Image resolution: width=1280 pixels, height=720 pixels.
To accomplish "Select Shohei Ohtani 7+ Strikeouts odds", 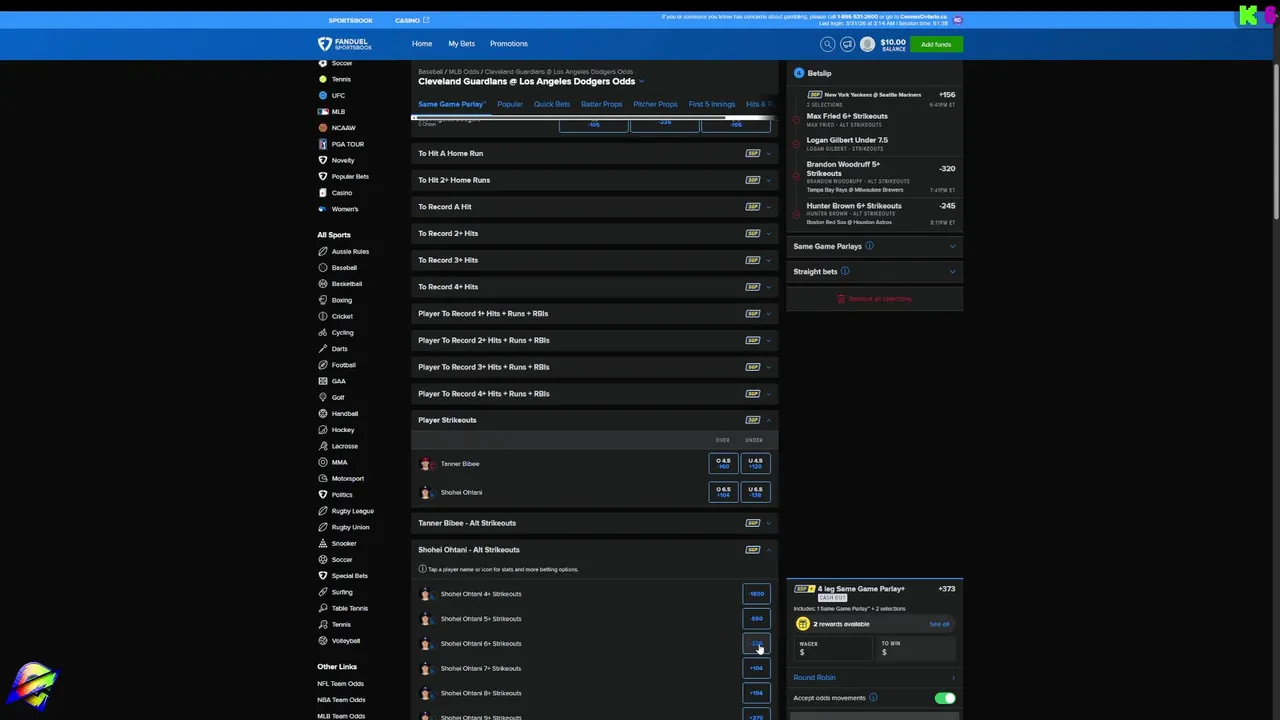I will (x=756, y=668).
